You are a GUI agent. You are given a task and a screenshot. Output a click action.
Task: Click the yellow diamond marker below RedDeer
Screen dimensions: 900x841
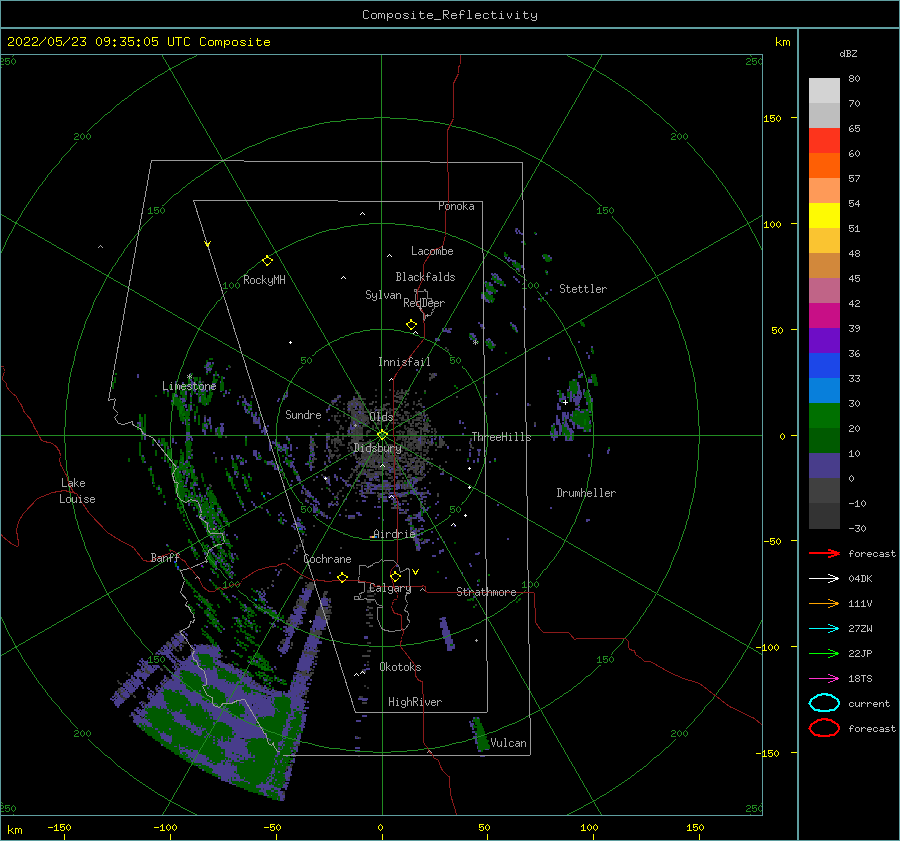[x=411, y=325]
